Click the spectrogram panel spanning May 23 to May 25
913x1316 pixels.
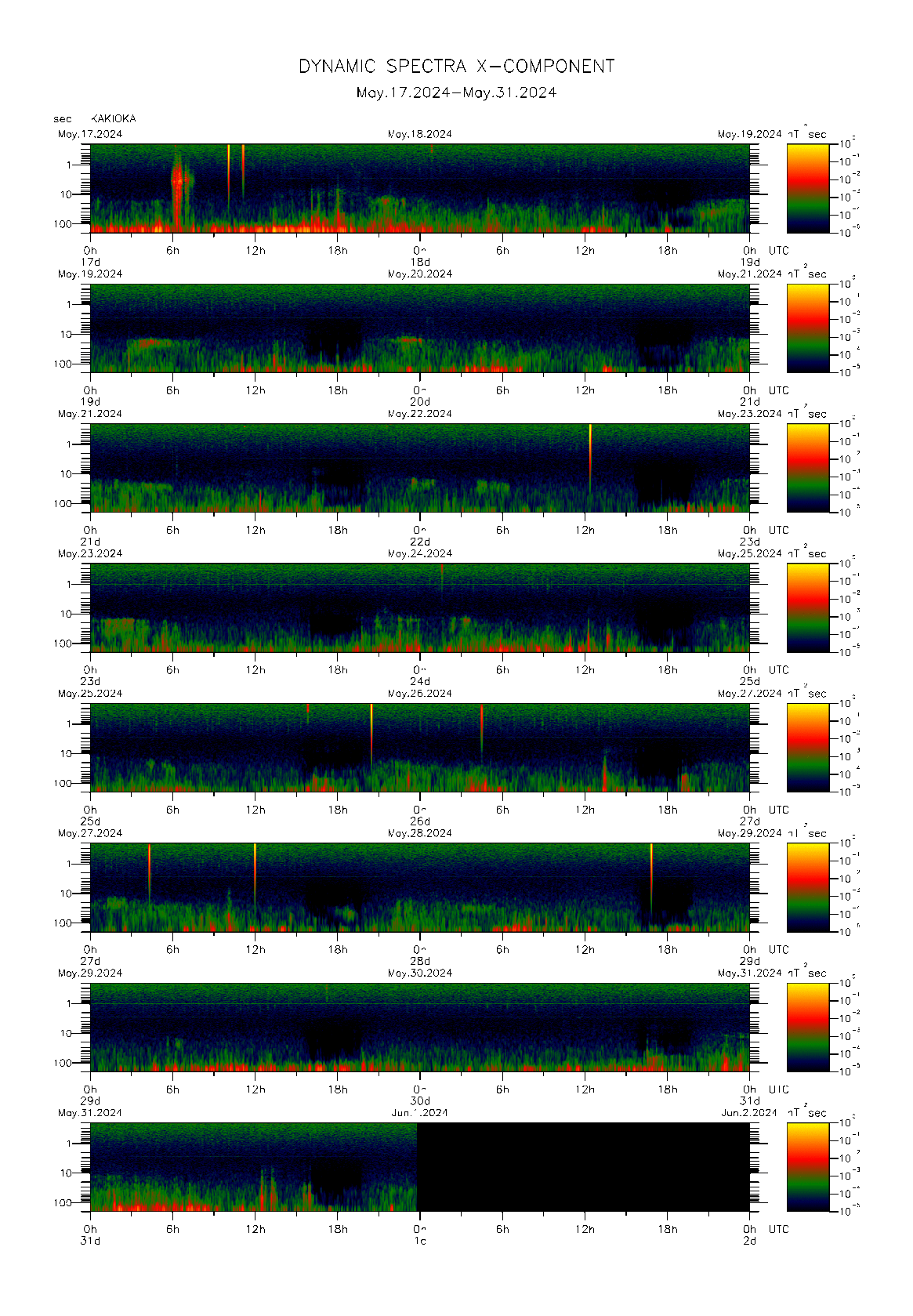420,607
